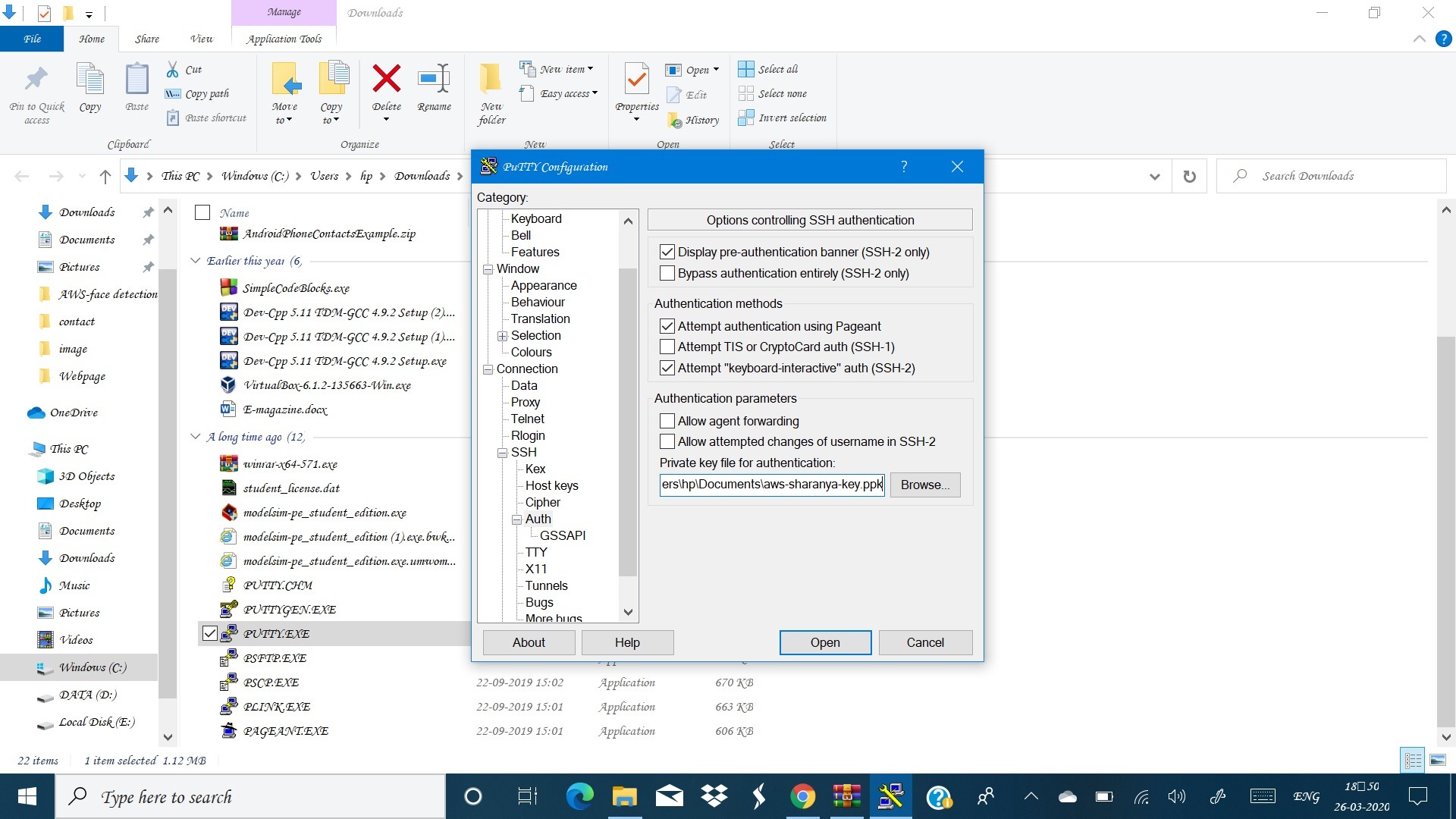
Task: Collapse the Window category tree node
Action: click(488, 269)
